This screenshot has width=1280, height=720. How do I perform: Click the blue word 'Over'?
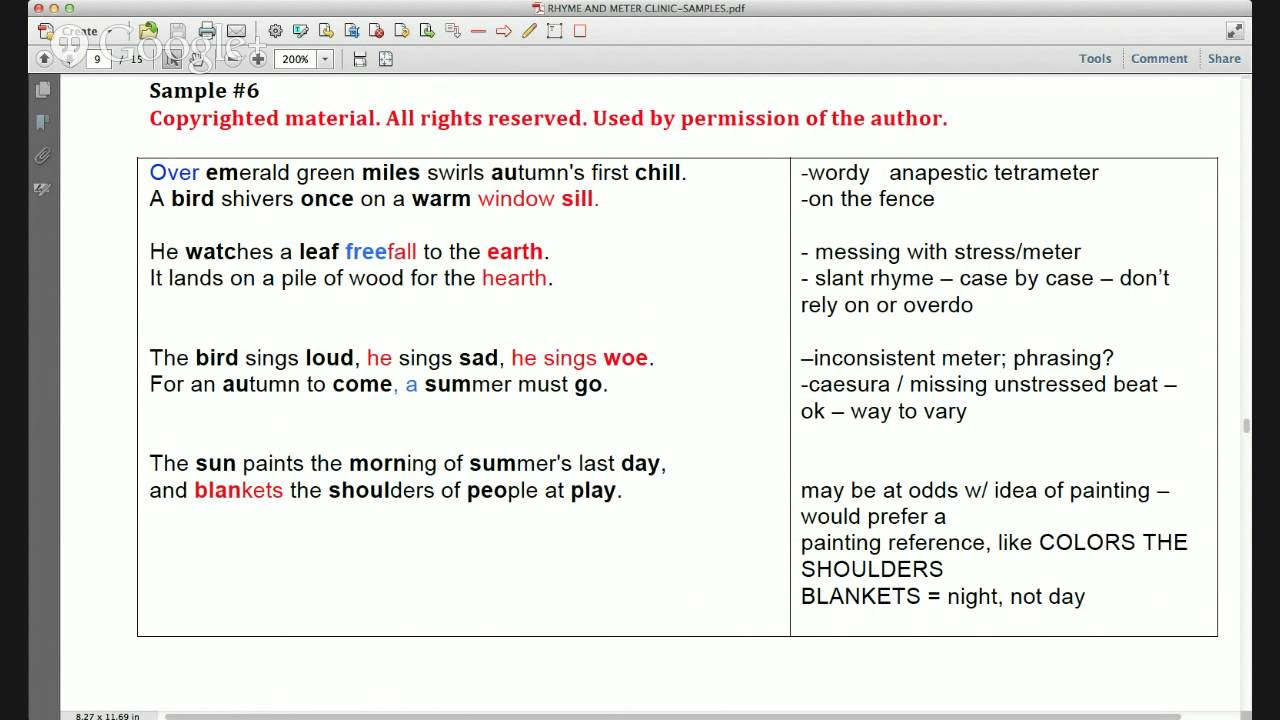click(174, 172)
